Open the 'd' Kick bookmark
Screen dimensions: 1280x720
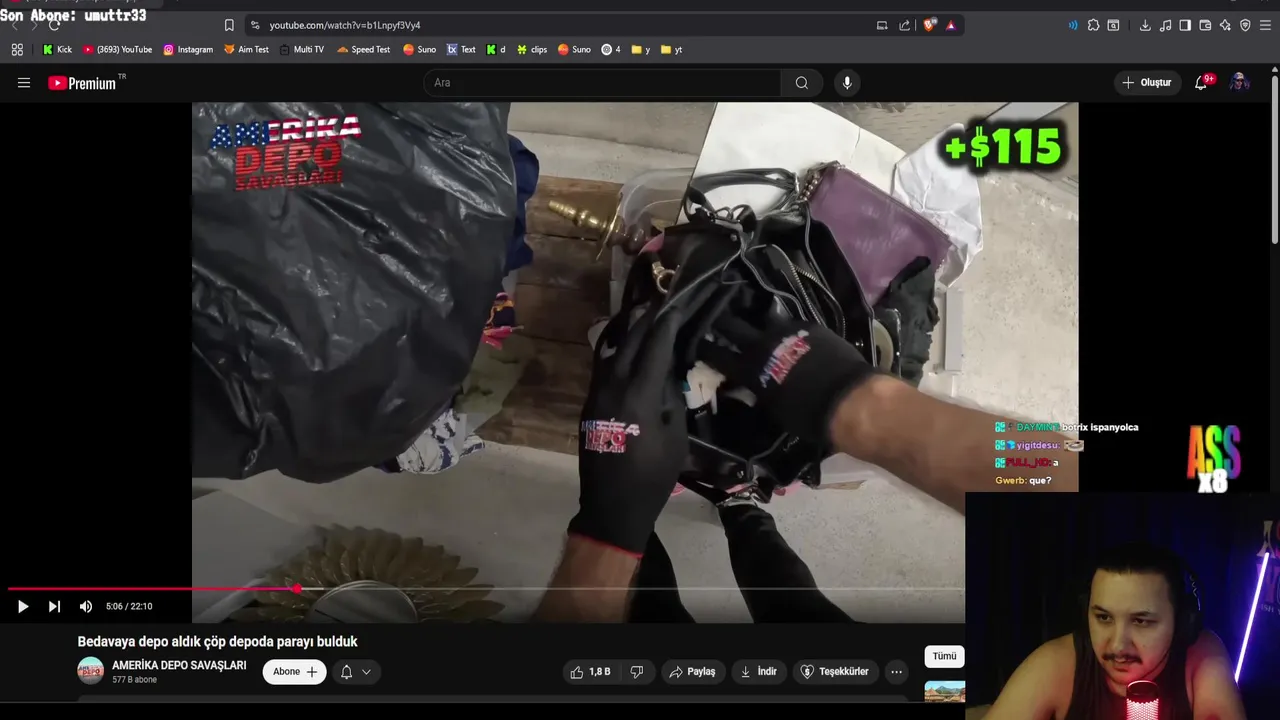click(x=496, y=49)
